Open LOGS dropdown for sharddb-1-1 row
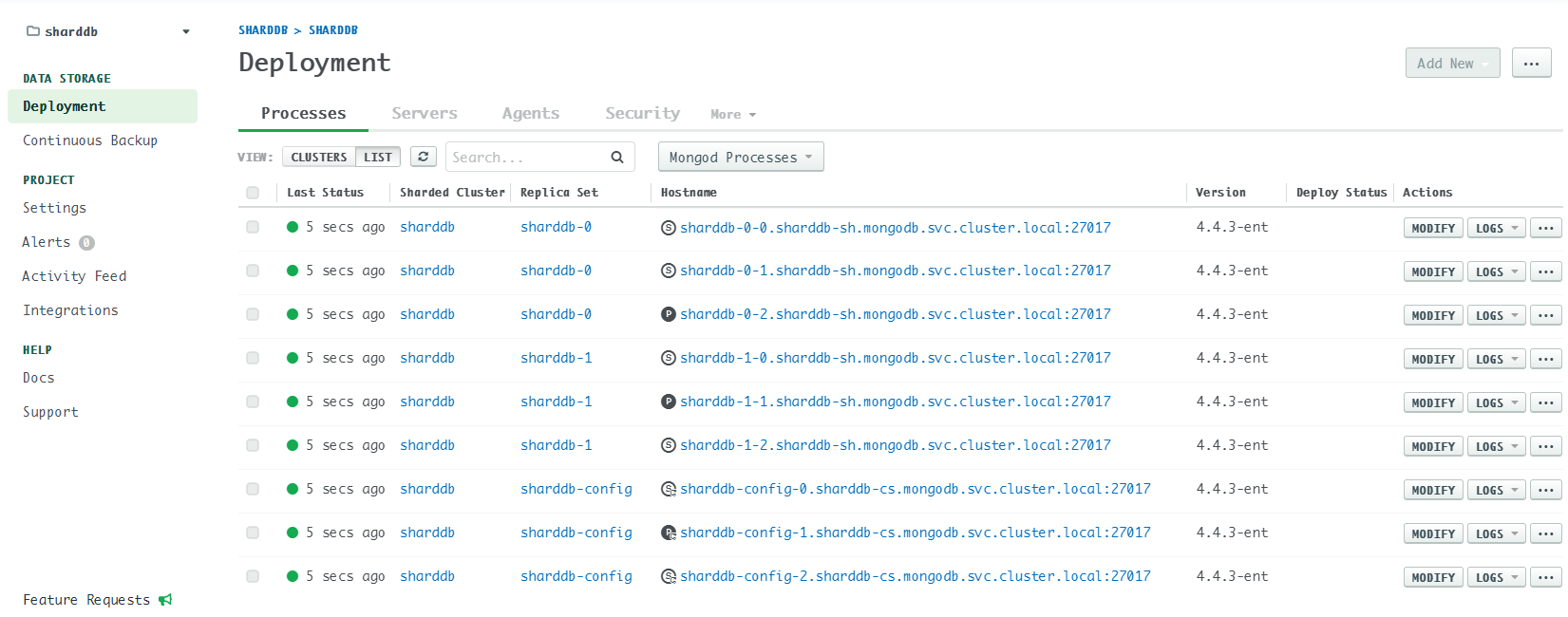The image size is (1568, 617). [x=1496, y=402]
